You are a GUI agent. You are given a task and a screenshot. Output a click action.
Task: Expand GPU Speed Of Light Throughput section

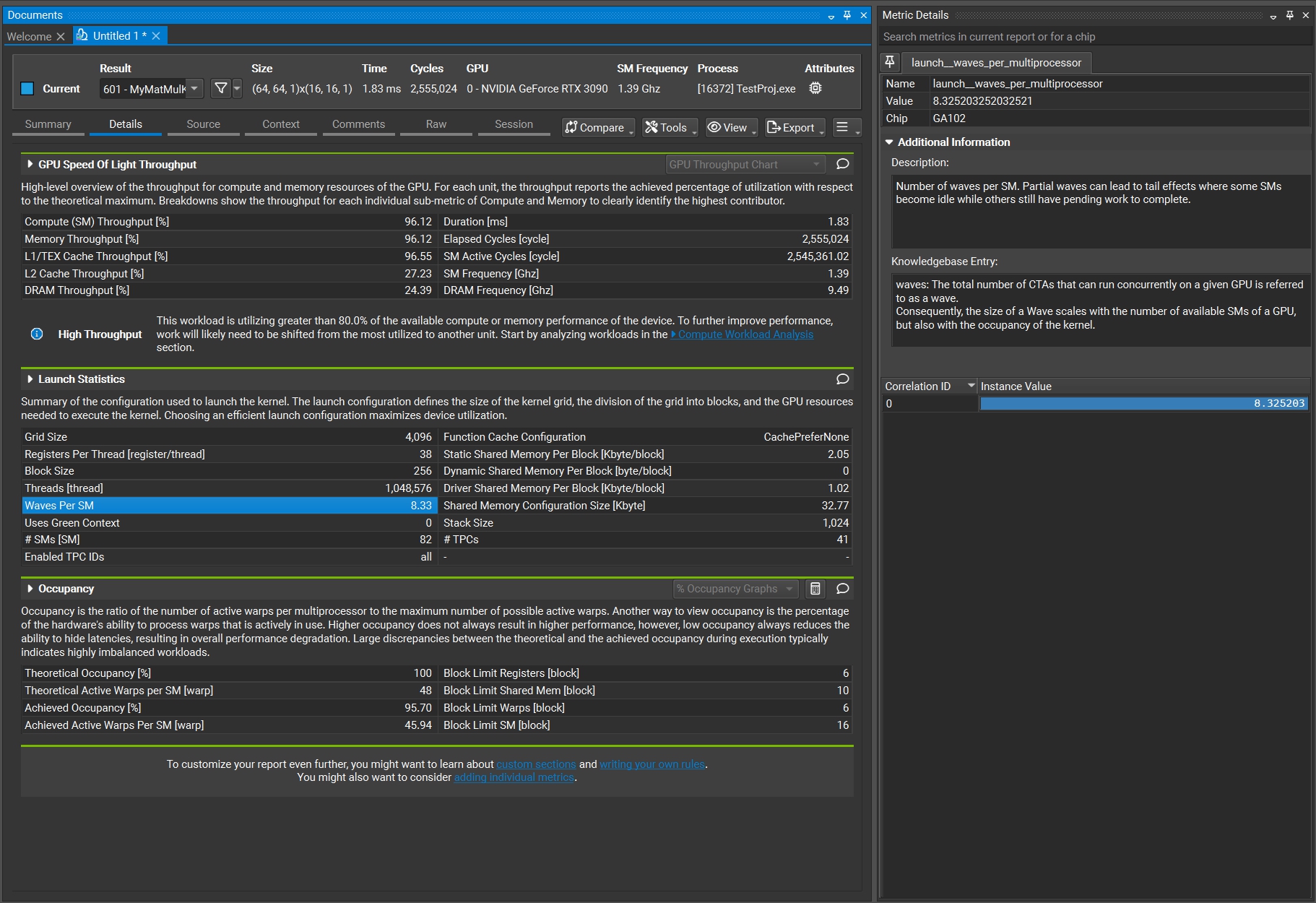click(x=30, y=164)
